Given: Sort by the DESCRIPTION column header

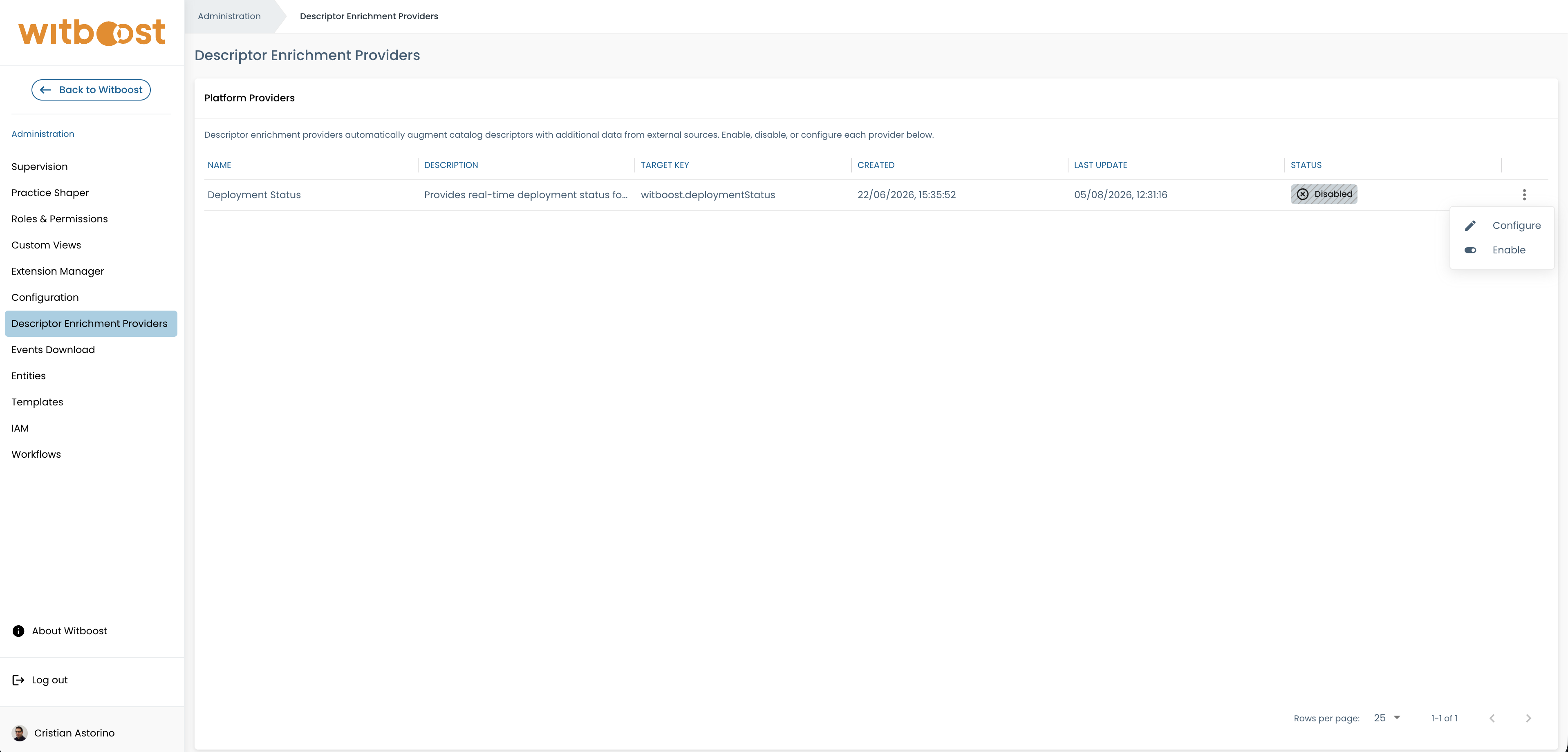Looking at the screenshot, I should tap(451, 165).
